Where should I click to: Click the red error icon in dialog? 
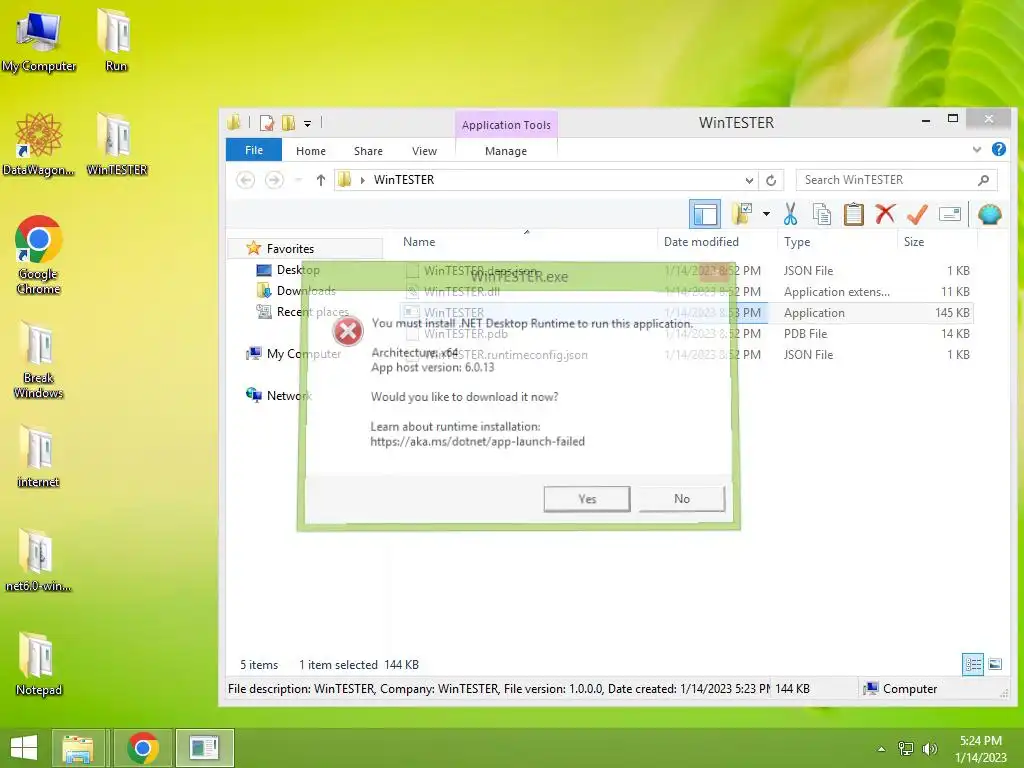pyautogui.click(x=347, y=331)
